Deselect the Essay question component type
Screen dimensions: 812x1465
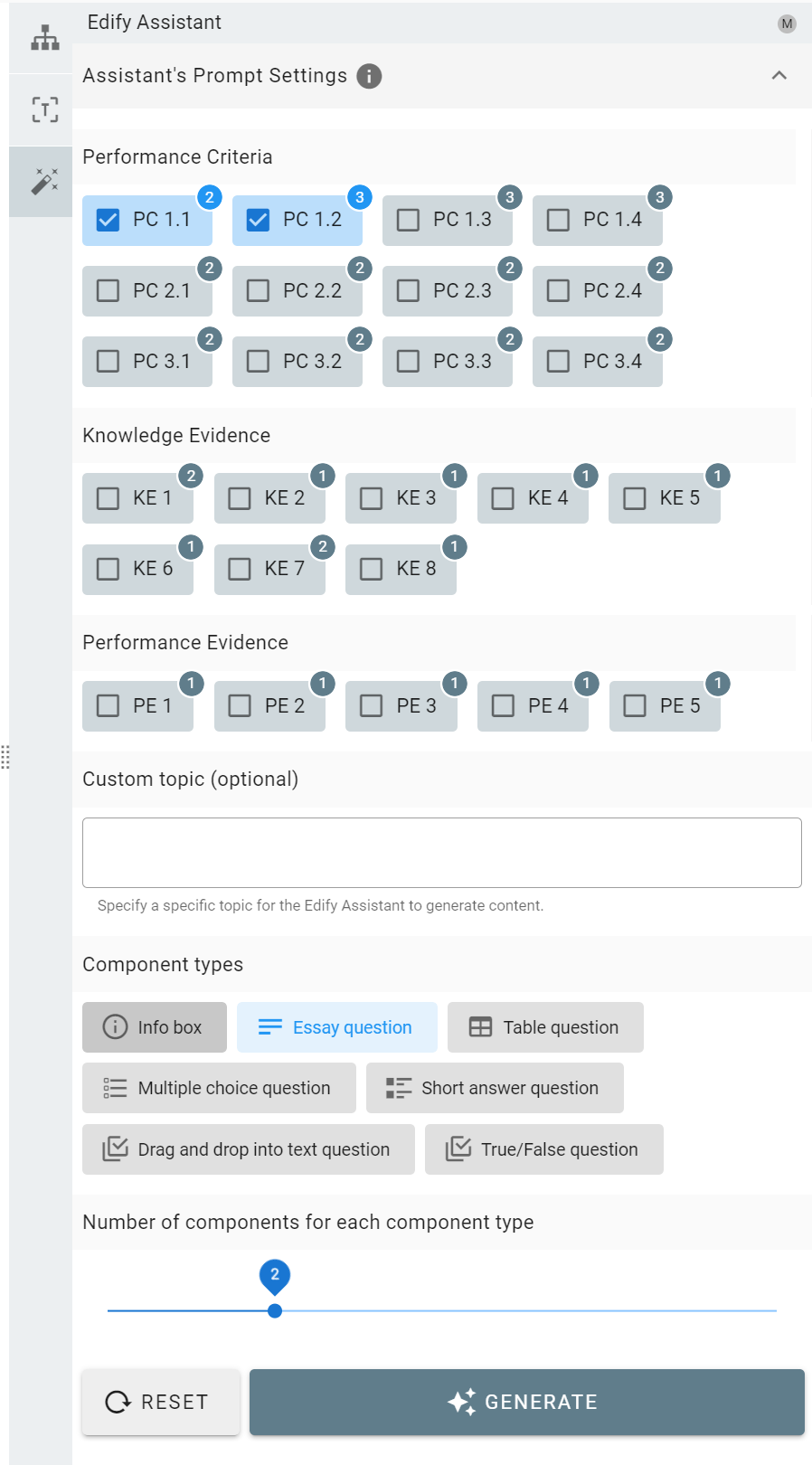click(337, 1027)
